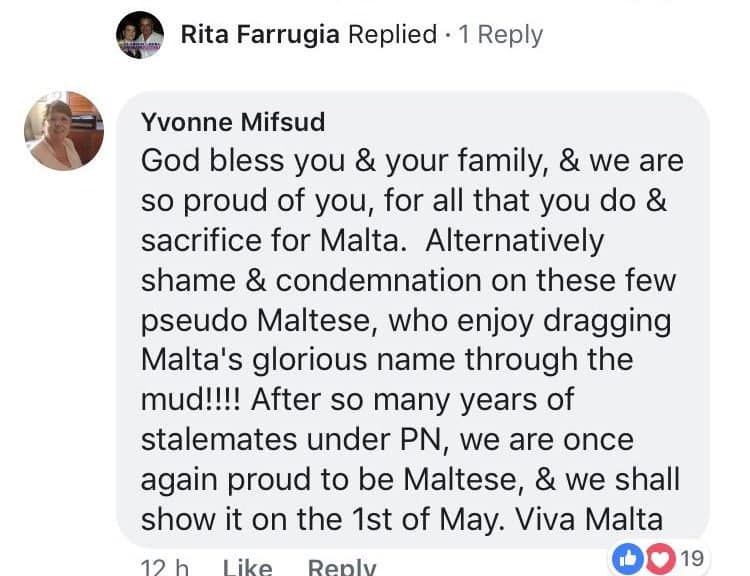Image resolution: width=750 pixels, height=576 pixels.
Task: Click the 'Replied' label beside Rita Farrugia
Action: coord(392,35)
